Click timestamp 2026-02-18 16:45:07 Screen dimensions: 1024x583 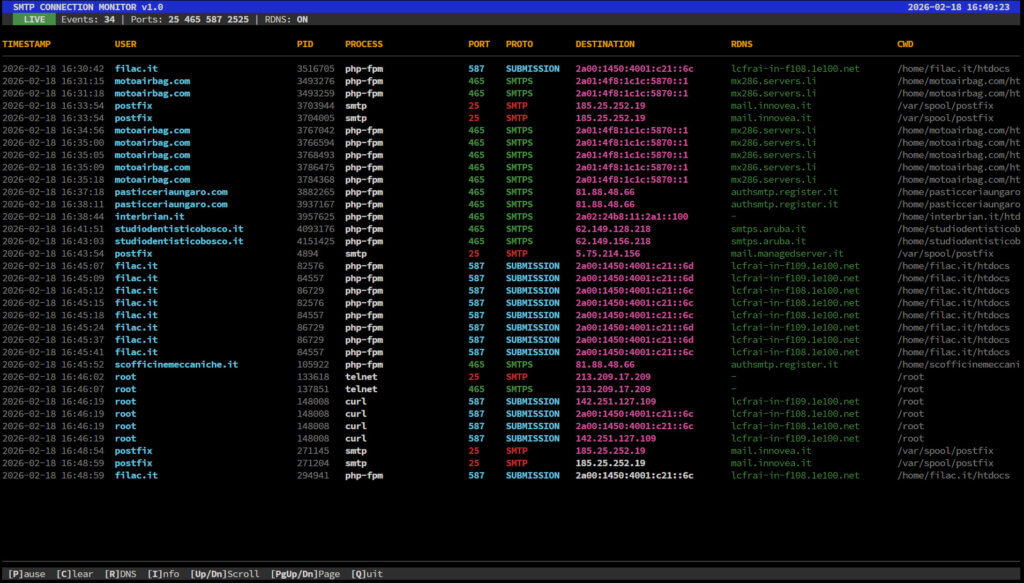click(x=53, y=266)
